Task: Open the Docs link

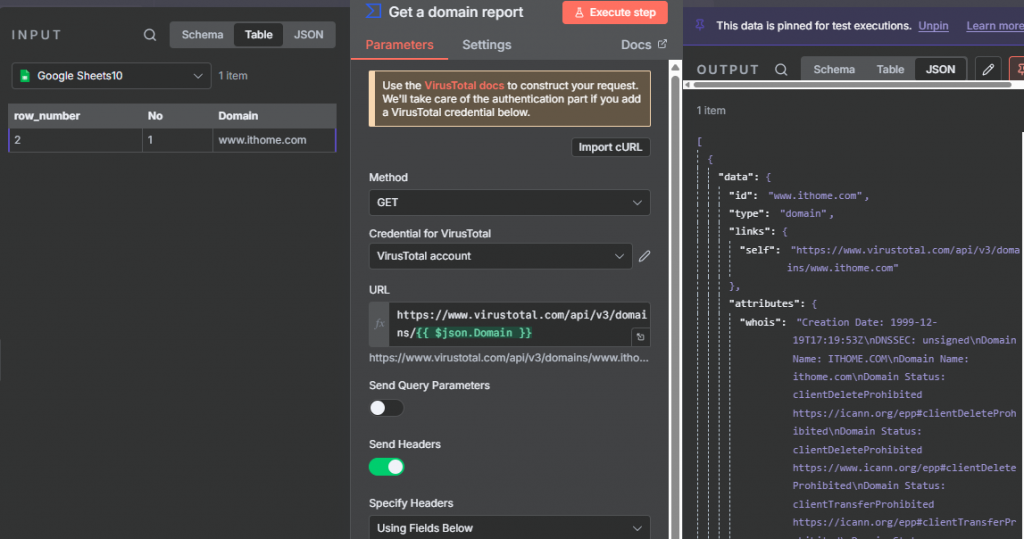Action: (643, 44)
